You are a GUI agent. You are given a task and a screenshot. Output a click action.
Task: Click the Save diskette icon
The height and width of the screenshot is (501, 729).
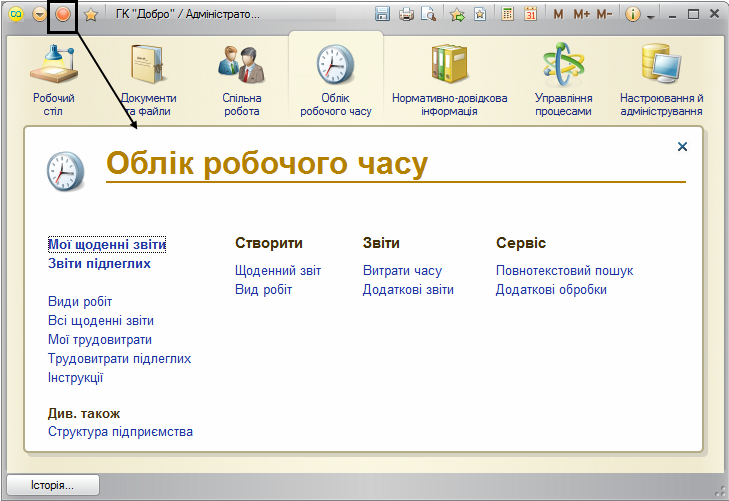[x=382, y=14]
